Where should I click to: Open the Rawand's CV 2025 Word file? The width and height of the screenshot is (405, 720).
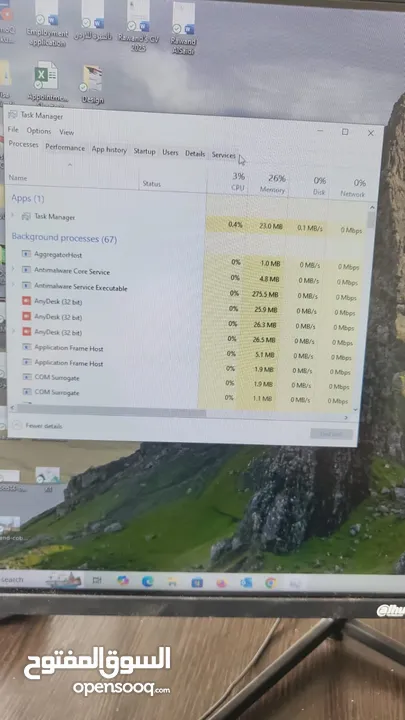coord(138,25)
